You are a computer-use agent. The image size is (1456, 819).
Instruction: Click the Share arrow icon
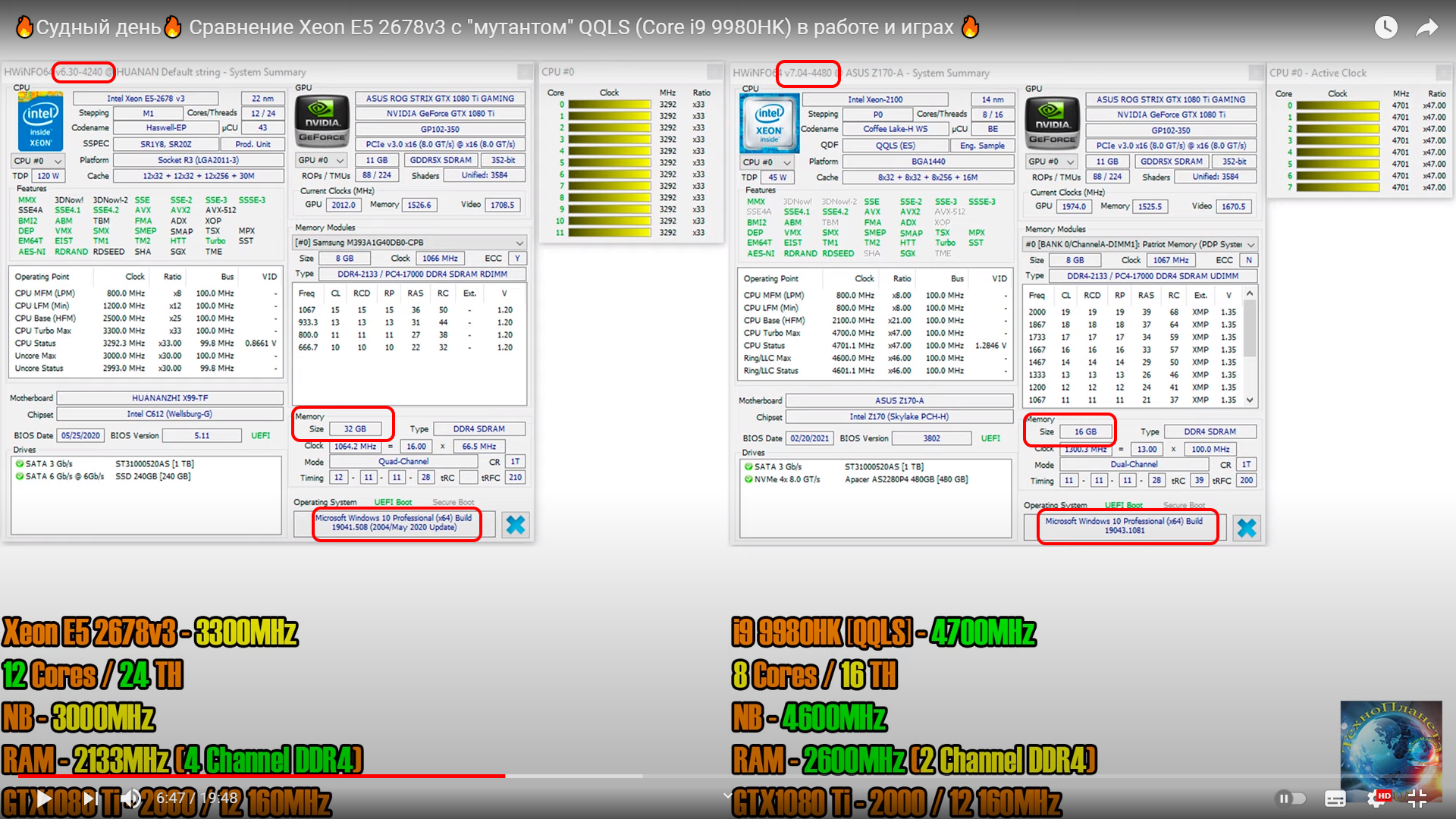1427,27
